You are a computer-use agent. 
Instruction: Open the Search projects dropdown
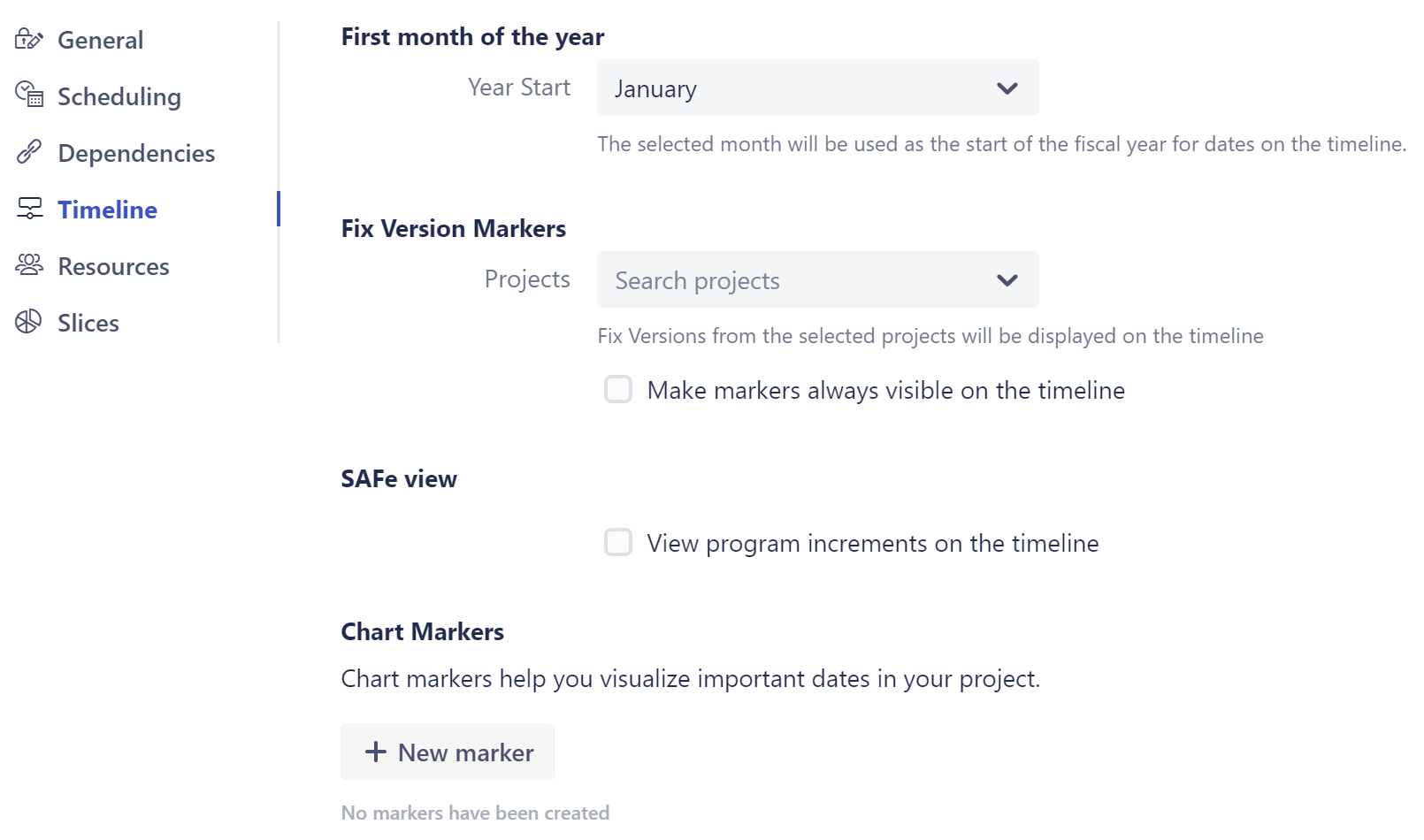[816, 279]
